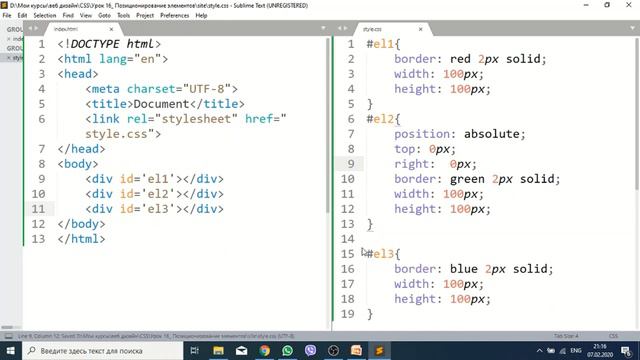Close the index file in the sidebar

tap(9, 39)
